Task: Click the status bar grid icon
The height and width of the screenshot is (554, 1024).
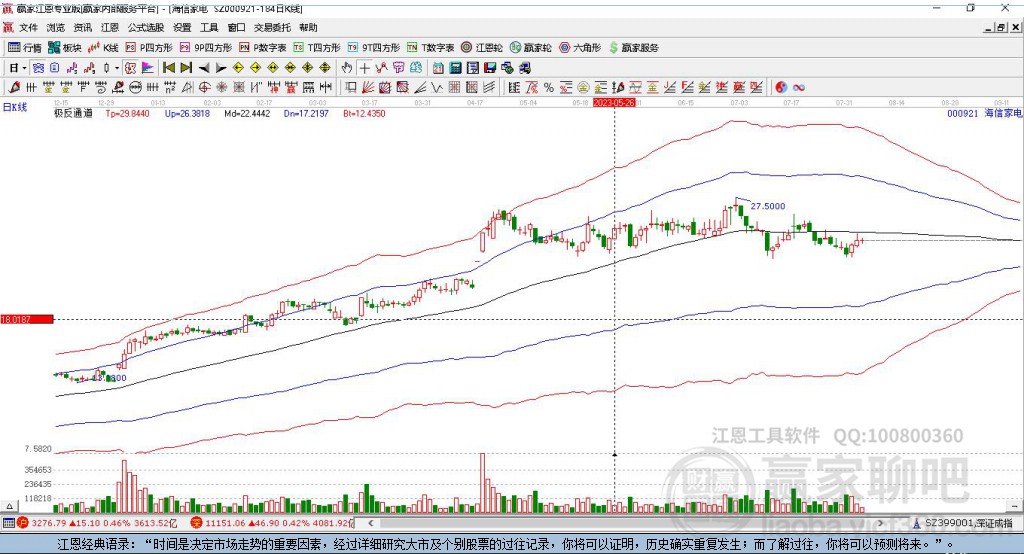Action: tap(8, 523)
